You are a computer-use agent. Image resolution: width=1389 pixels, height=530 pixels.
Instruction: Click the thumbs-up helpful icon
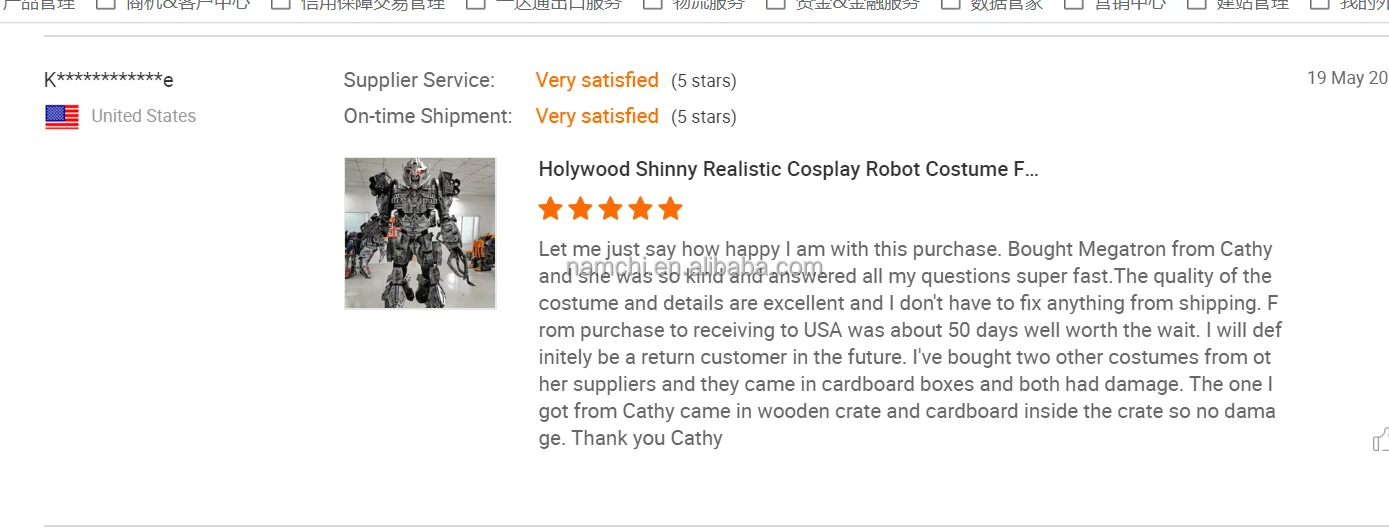tap(1381, 440)
